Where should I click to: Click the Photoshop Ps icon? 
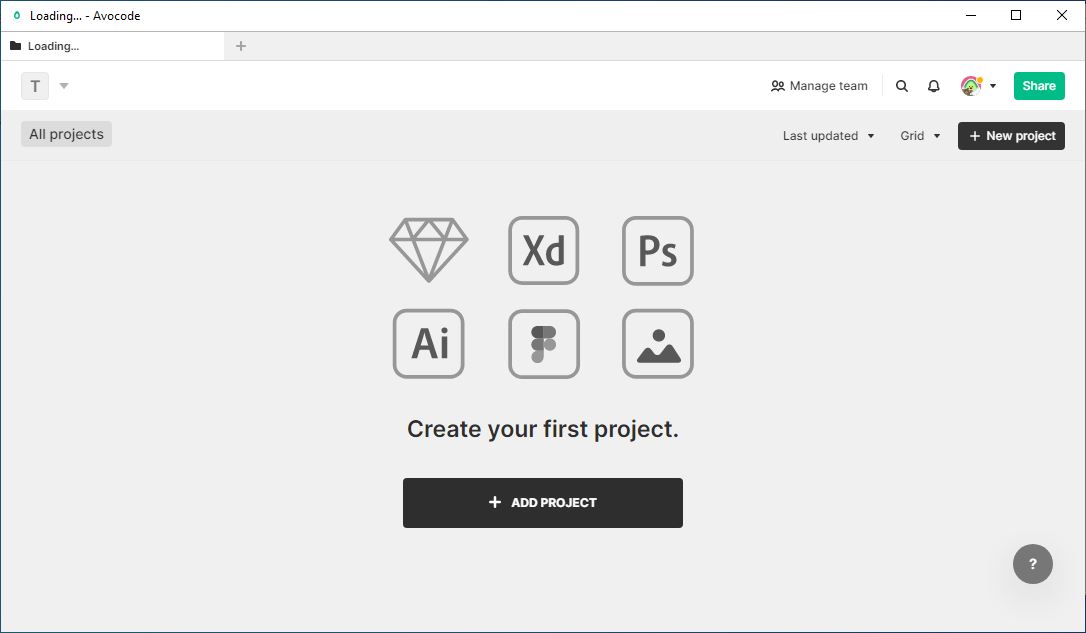[x=658, y=250]
